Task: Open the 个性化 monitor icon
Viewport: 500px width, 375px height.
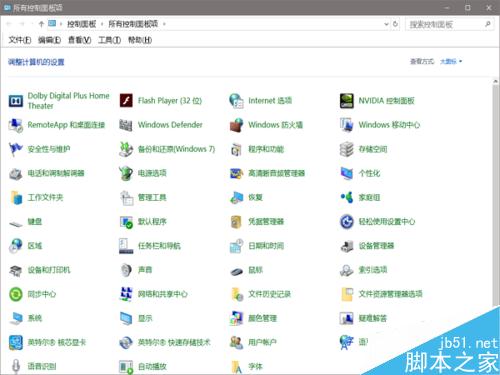Action: [346, 173]
